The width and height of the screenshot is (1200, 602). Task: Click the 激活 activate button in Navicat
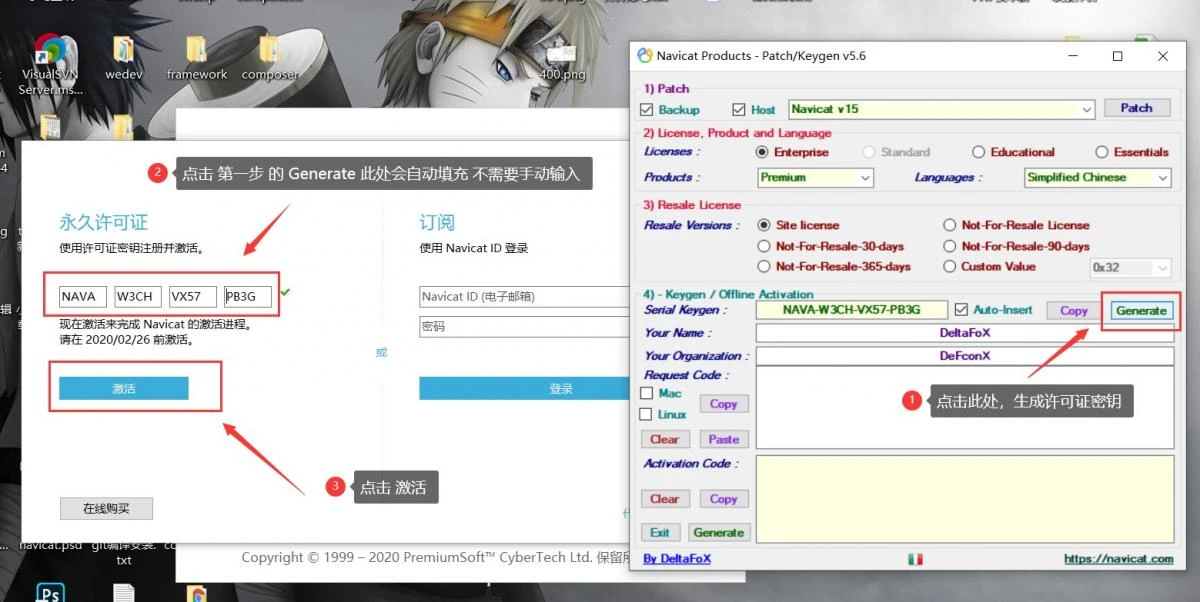point(124,389)
